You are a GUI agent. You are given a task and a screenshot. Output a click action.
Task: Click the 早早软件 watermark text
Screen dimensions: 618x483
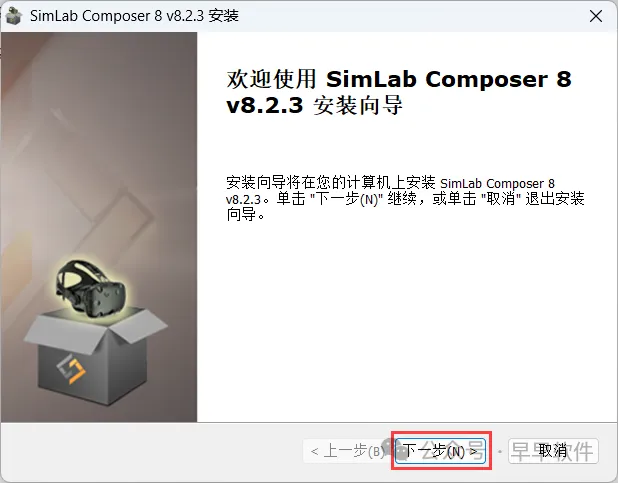coord(552,451)
